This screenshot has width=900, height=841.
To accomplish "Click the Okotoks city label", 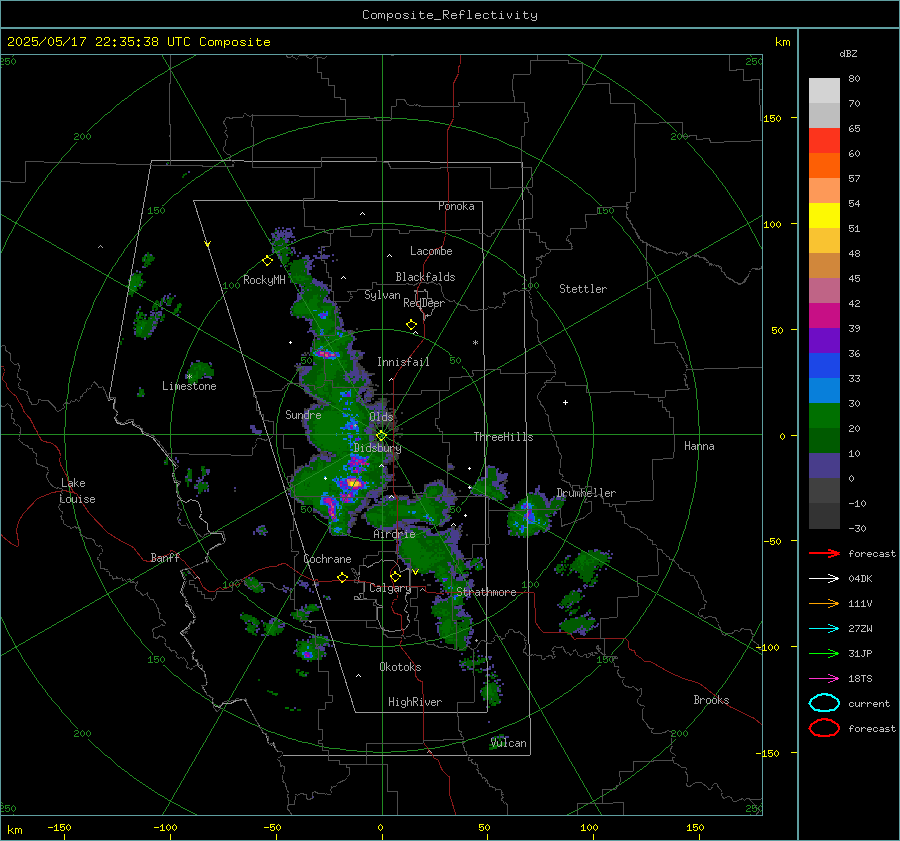I will [400, 667].
